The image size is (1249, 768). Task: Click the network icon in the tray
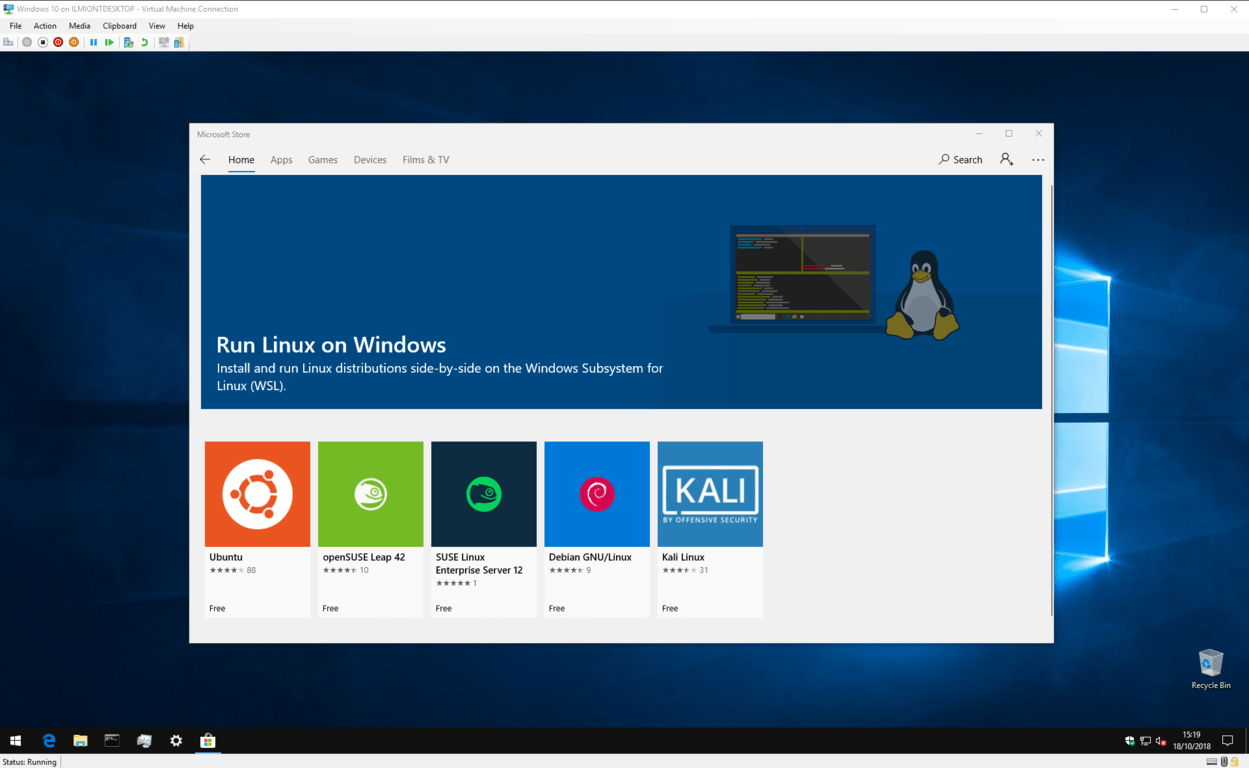click(x=1145, y=741)
